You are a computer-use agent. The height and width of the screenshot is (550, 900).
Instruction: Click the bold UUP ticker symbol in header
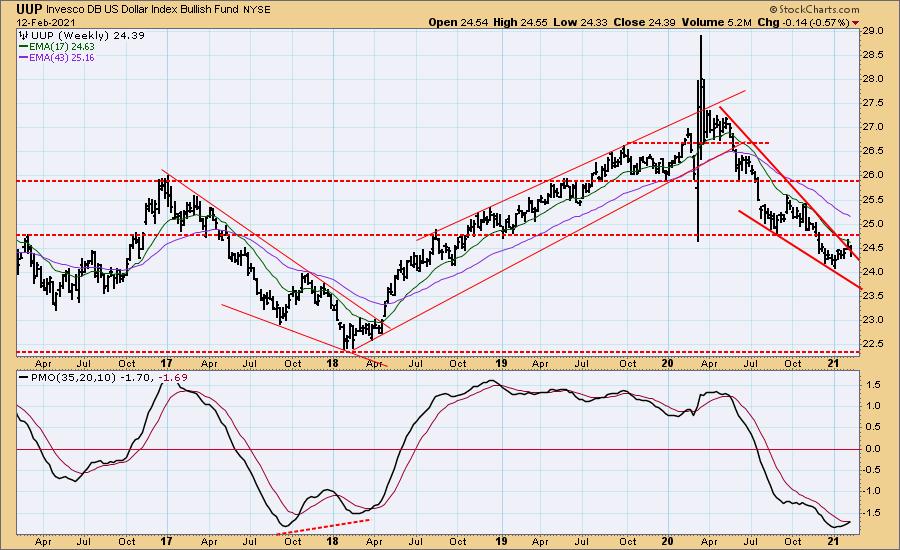click(x=29, y=9)
